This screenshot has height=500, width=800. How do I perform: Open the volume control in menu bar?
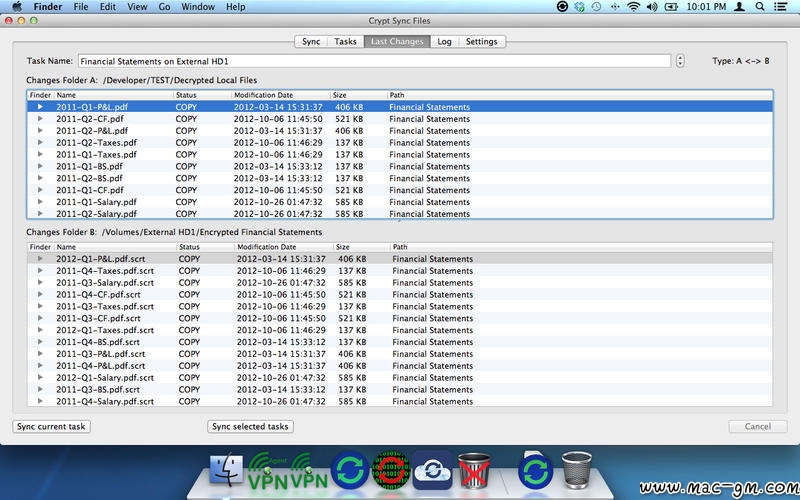652,7
